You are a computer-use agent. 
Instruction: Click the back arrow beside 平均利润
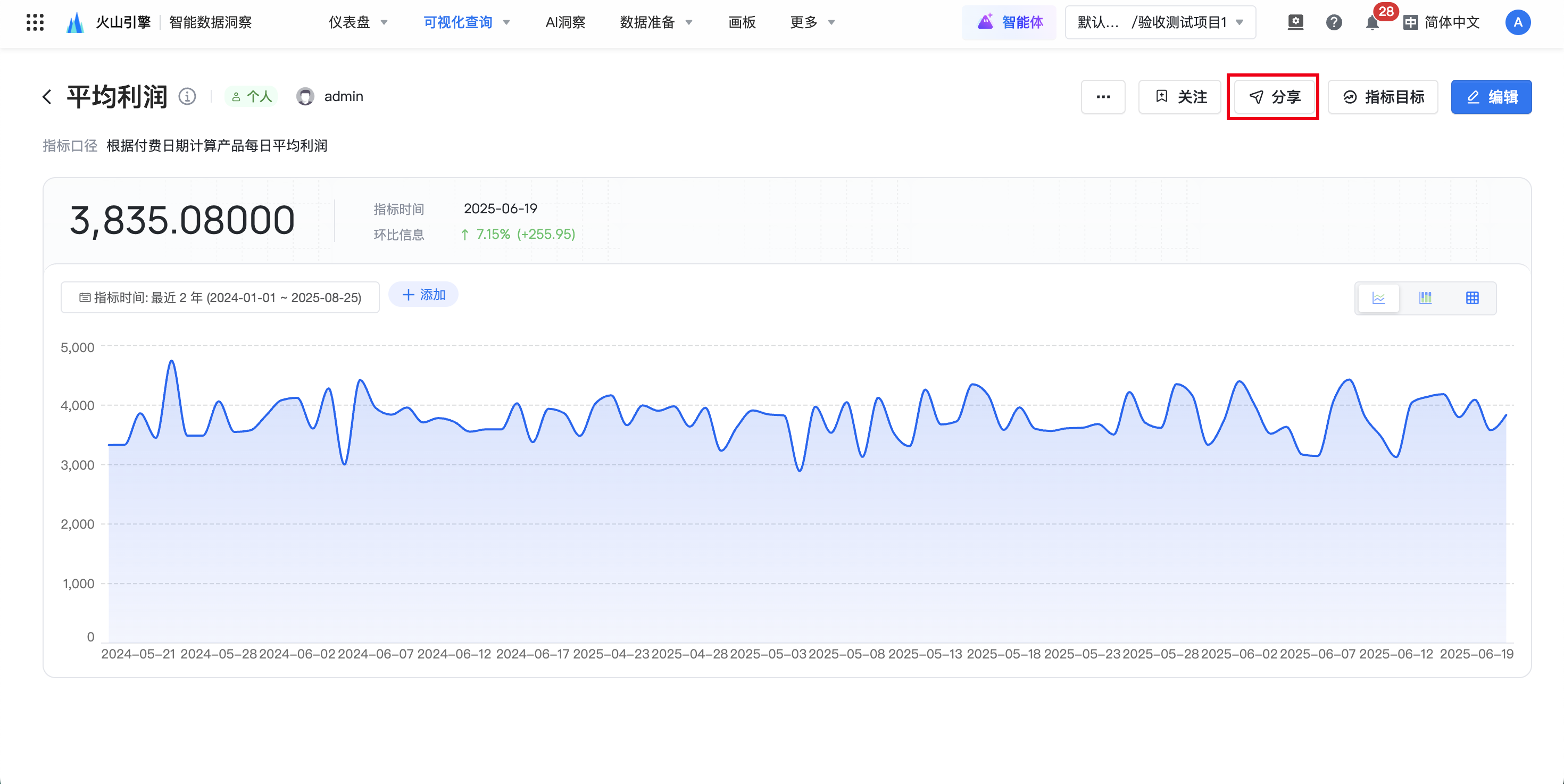coord(47,97)
